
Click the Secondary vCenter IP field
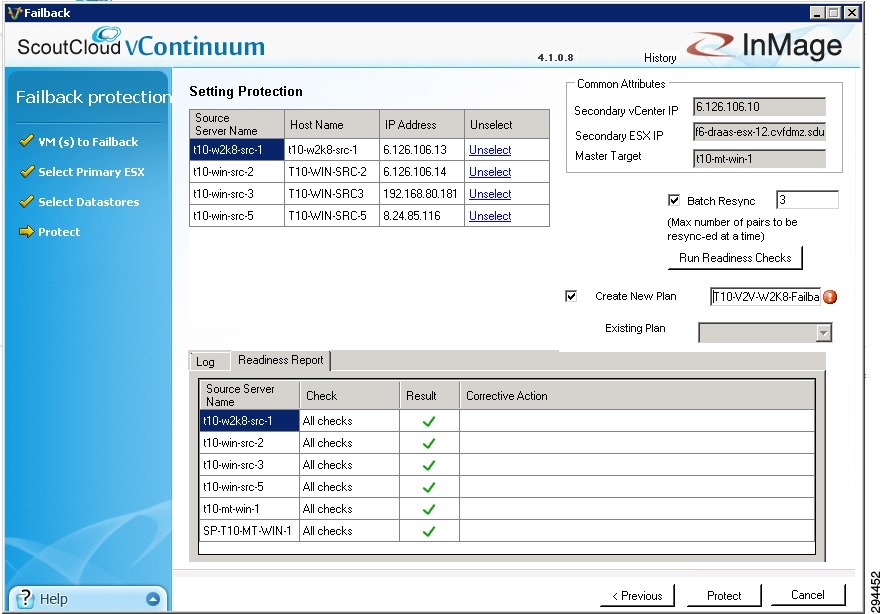coord(760,107)
